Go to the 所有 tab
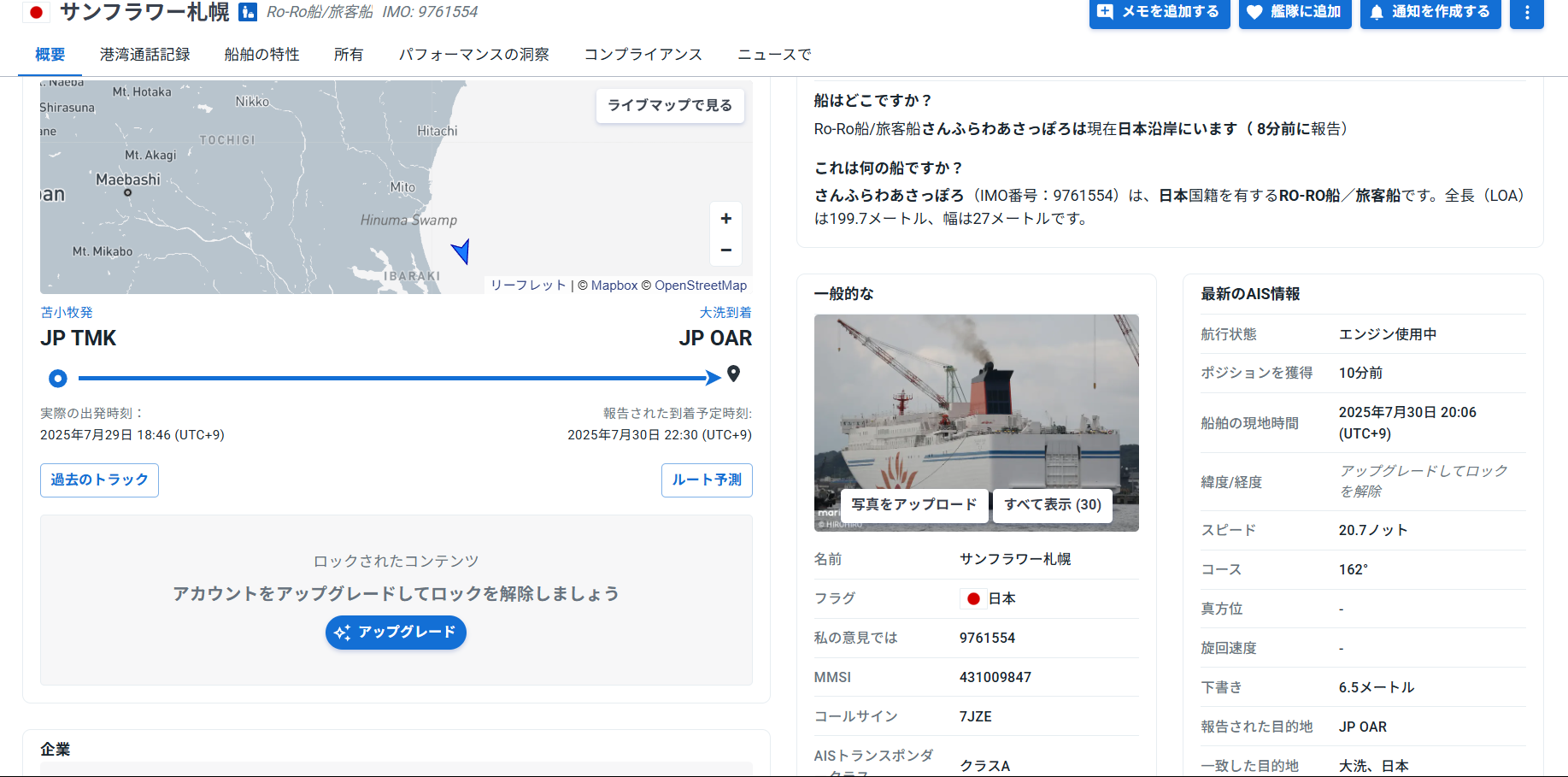Image resolution: width=1568 pixels, height=777 pixels. click(349, 55)
